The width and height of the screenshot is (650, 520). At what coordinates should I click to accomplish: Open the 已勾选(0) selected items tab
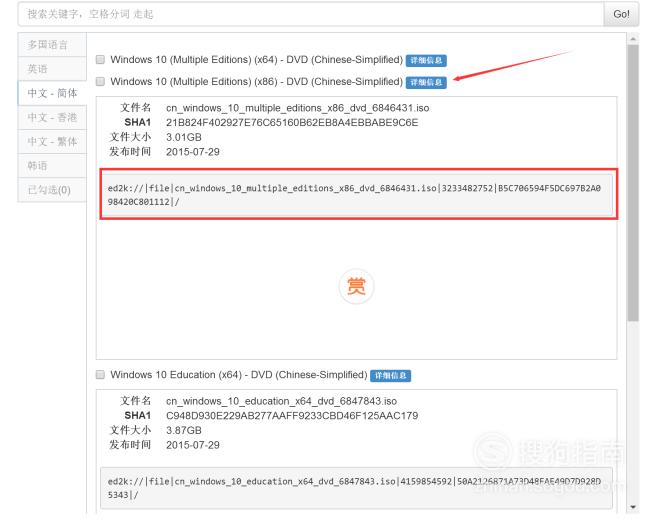tap(52, 190)
